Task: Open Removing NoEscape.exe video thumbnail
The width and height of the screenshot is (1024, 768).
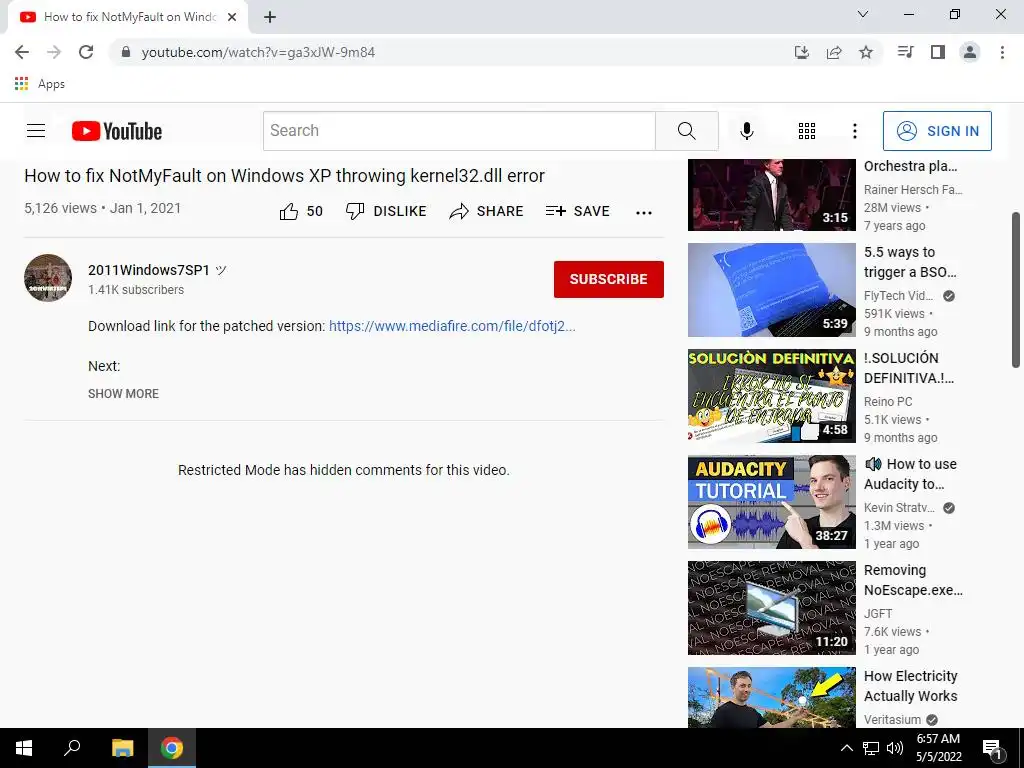Action: [x=771, y=607]
